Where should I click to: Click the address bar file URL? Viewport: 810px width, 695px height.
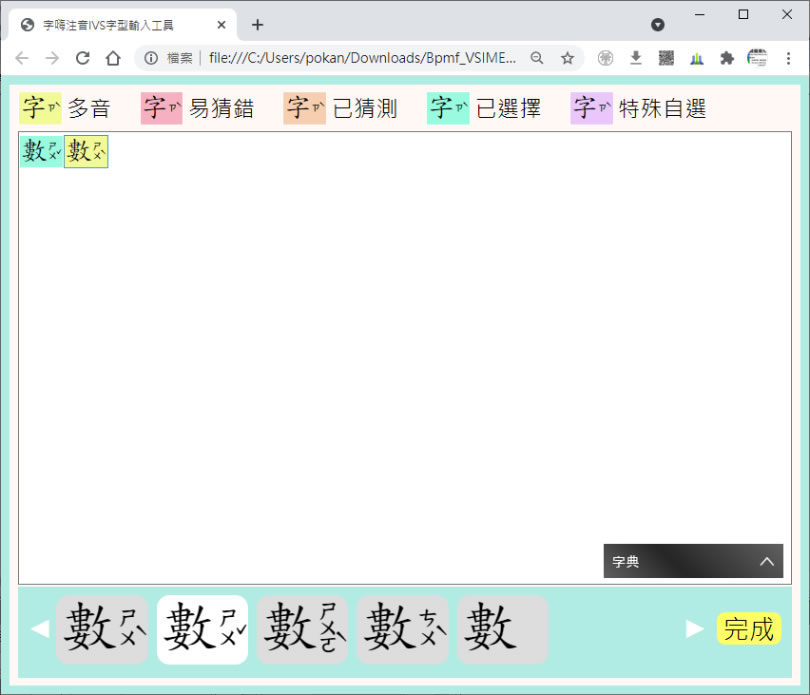[x=362, y=58]
